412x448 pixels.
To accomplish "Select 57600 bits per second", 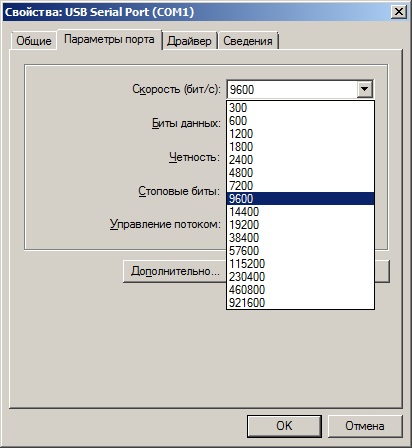I will point(300,251).
